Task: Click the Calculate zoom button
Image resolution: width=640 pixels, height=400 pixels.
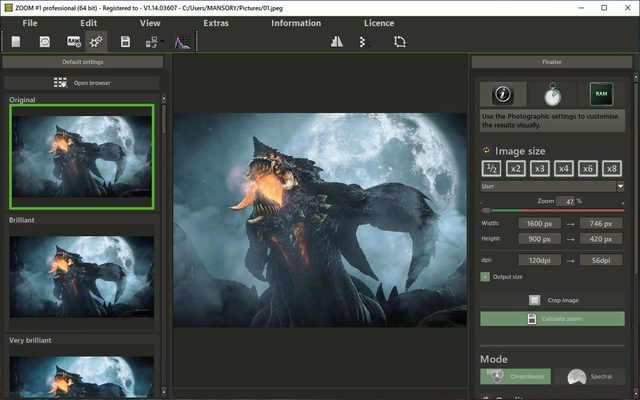Action: pos(552,318)
